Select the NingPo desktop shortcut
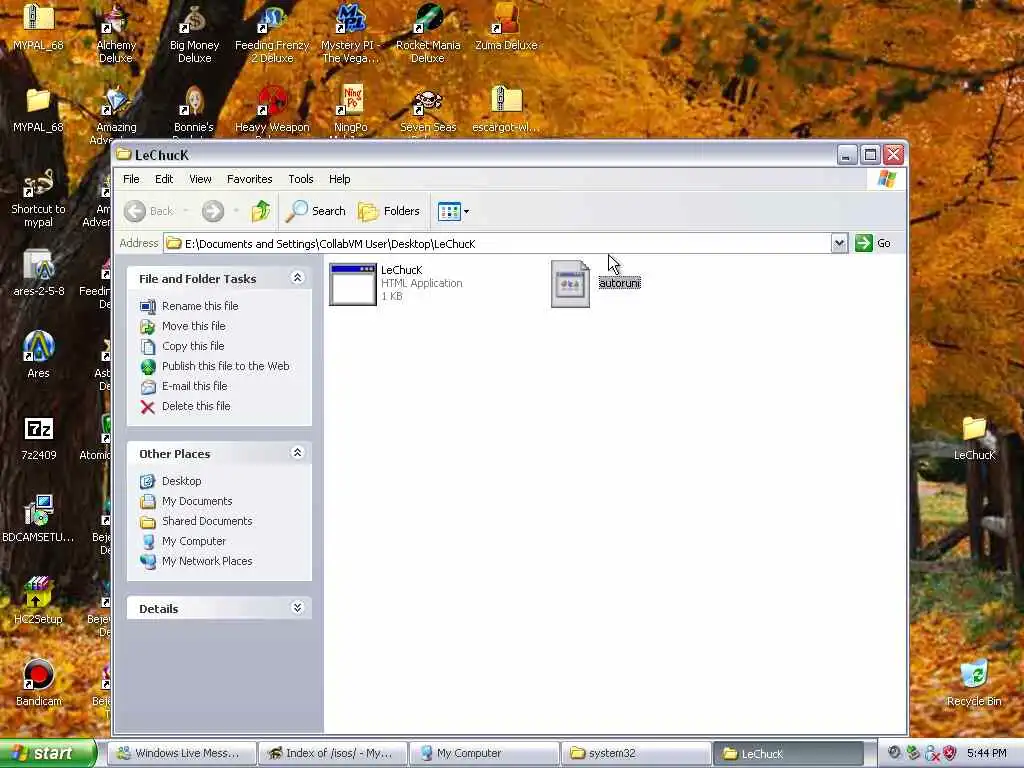This screenshot has height=768, width=1024. [x=351, y=110]
